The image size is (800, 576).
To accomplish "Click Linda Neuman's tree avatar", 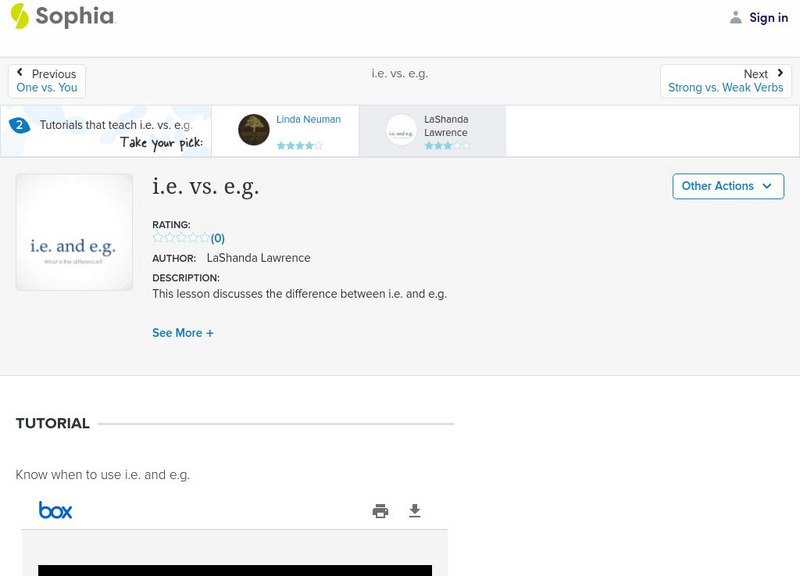I will coord(254,130).
